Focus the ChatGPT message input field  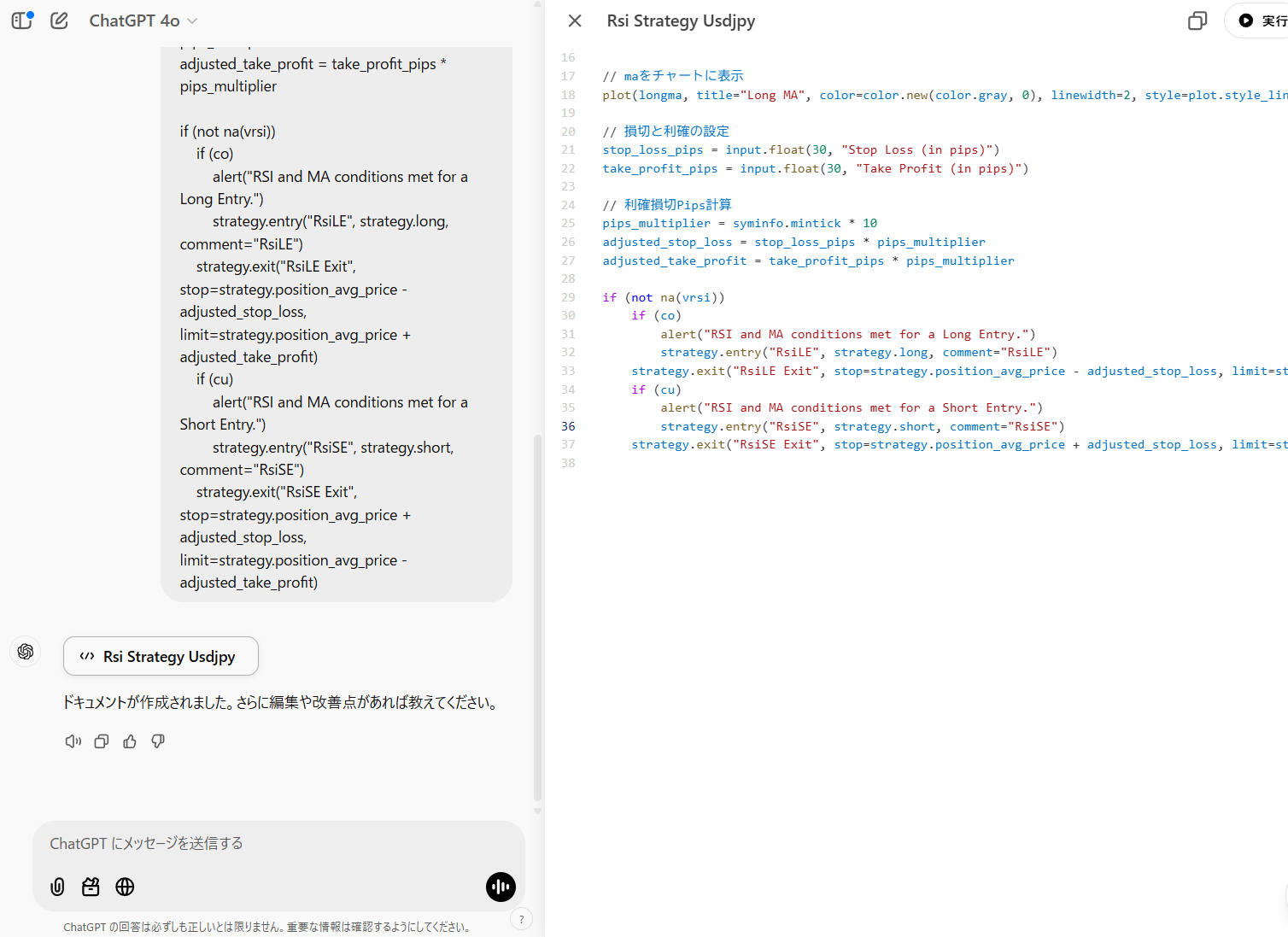[278, 843]
